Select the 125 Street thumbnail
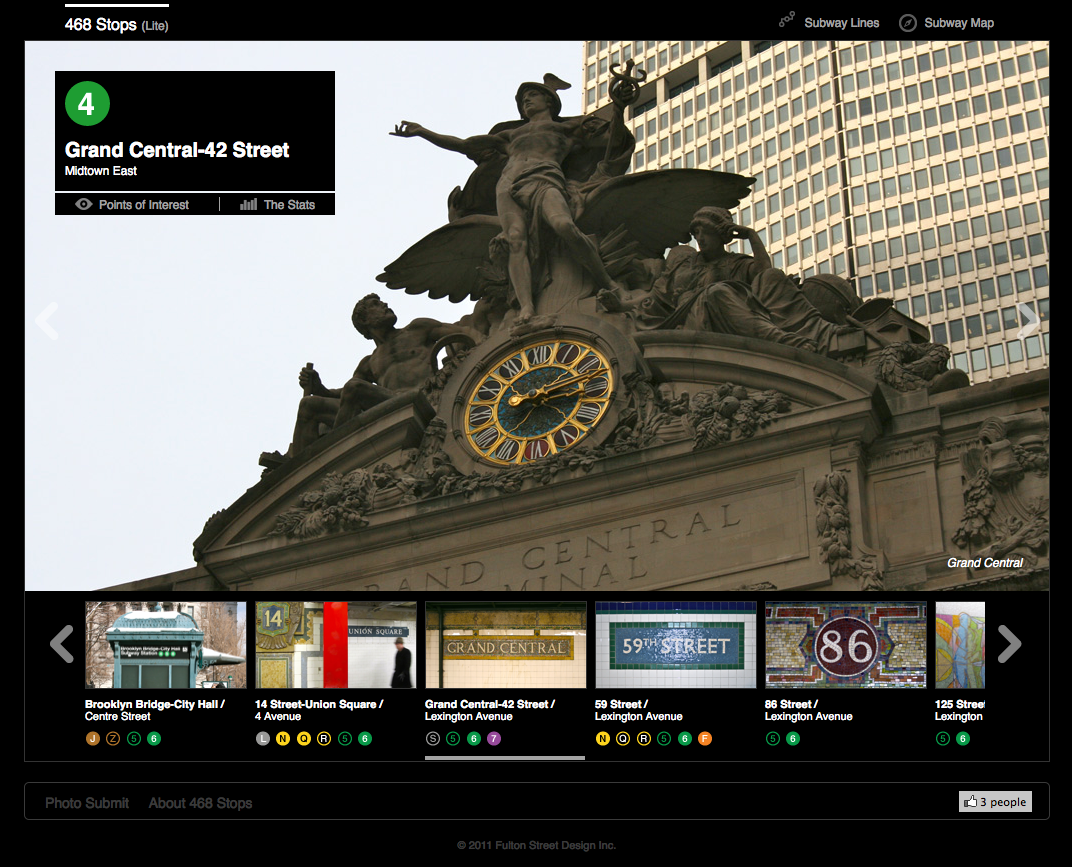 [960, 645]
